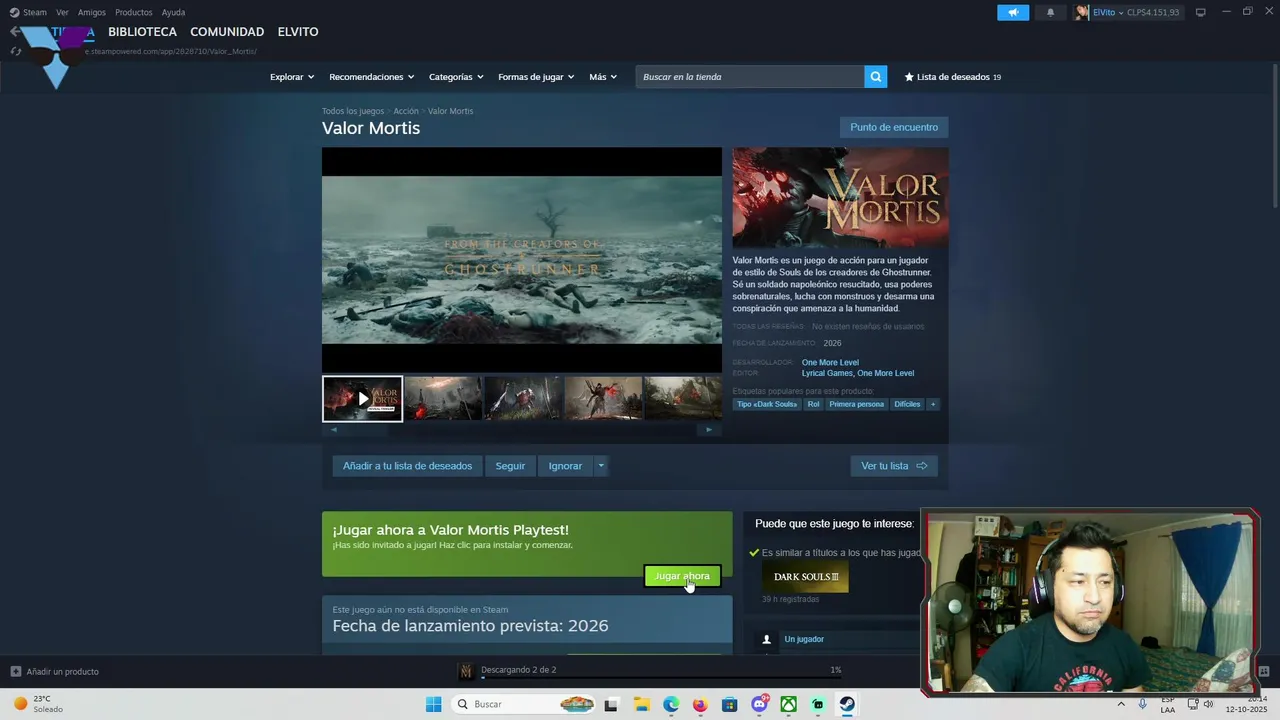Click the back navigation arrow

[x=14, y=32]
